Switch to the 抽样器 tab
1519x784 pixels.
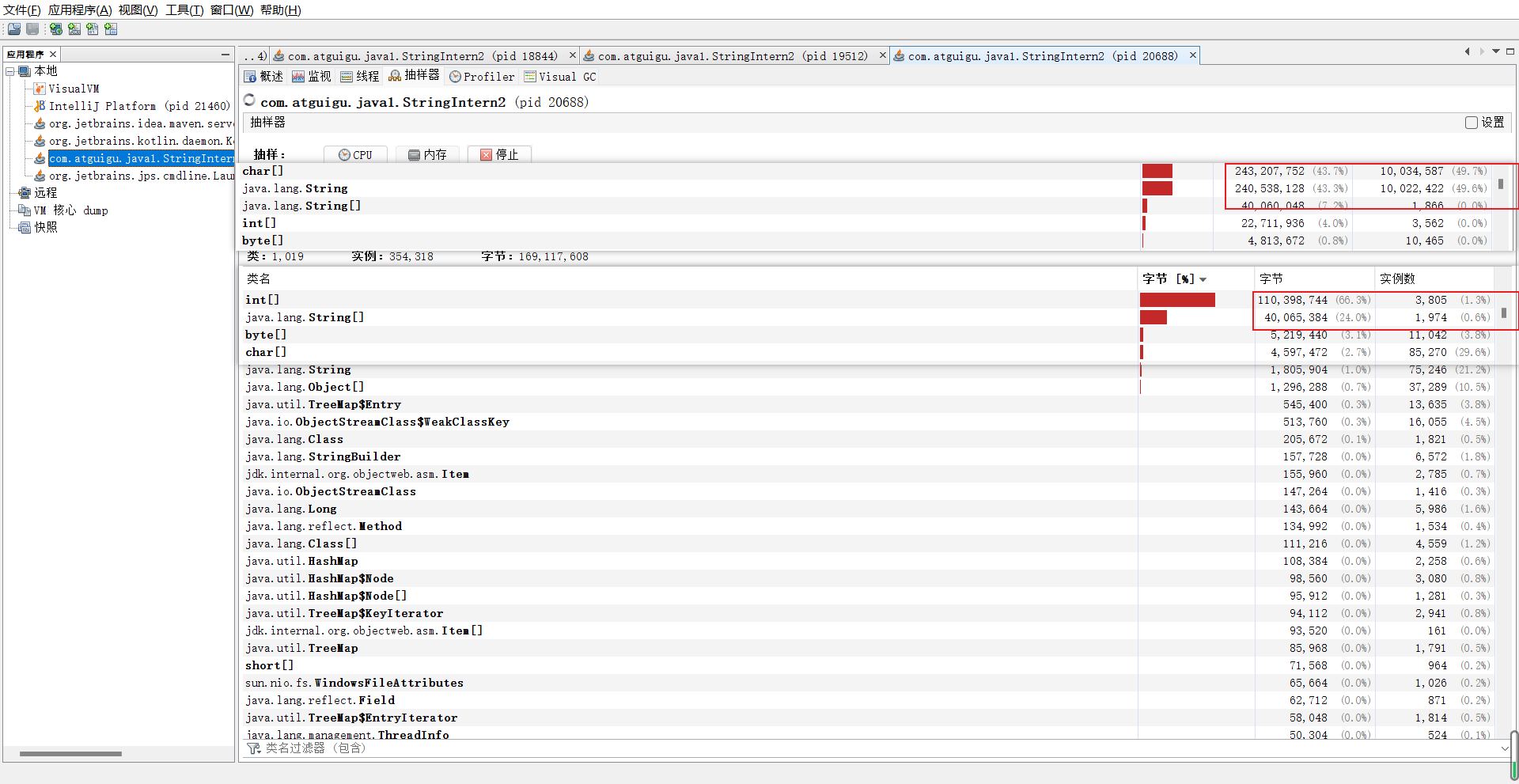414,76
